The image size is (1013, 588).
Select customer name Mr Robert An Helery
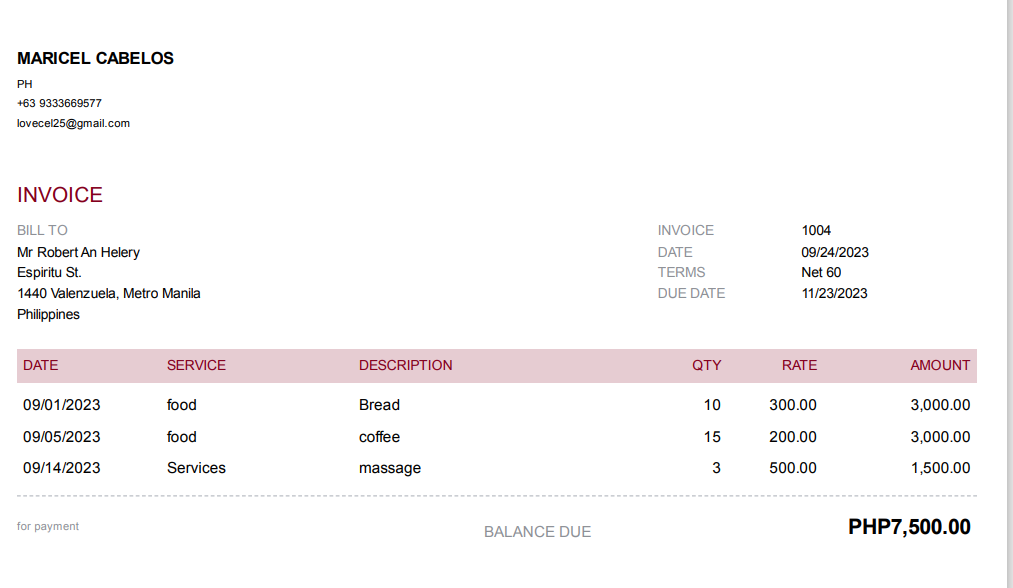point(78,252)
